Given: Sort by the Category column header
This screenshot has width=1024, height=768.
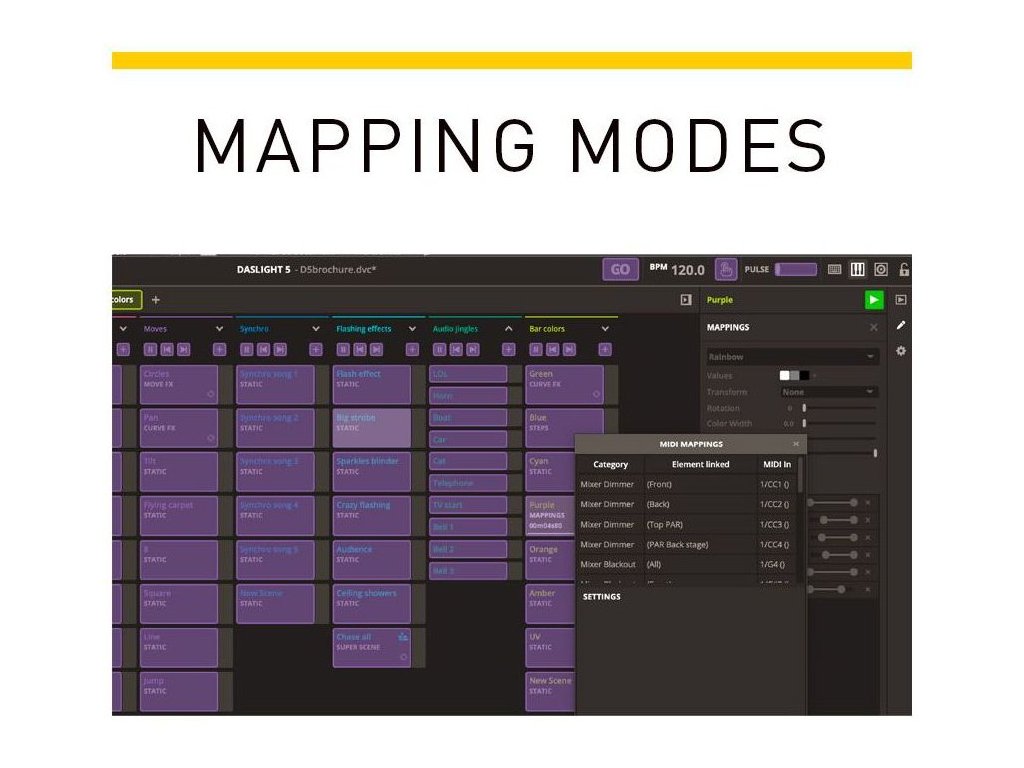Looking at the screenshot, I should click(611, 464).
